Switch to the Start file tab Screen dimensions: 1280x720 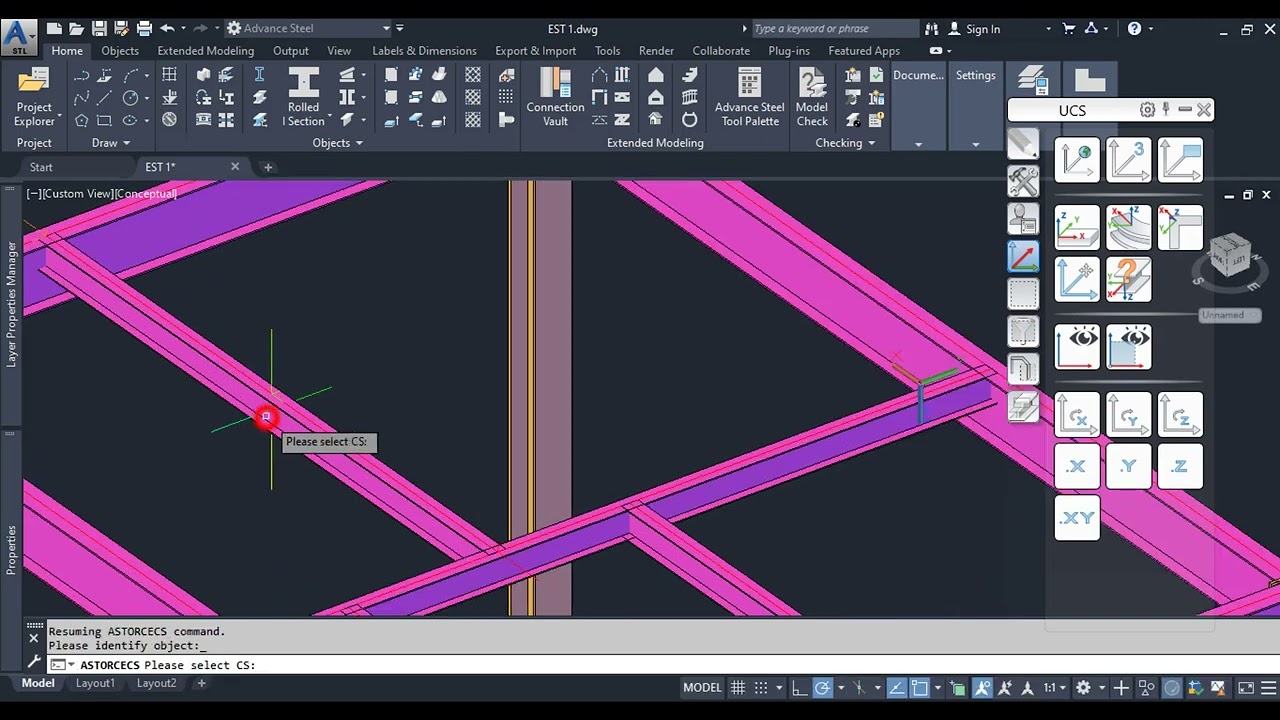[x=41, y=167]
